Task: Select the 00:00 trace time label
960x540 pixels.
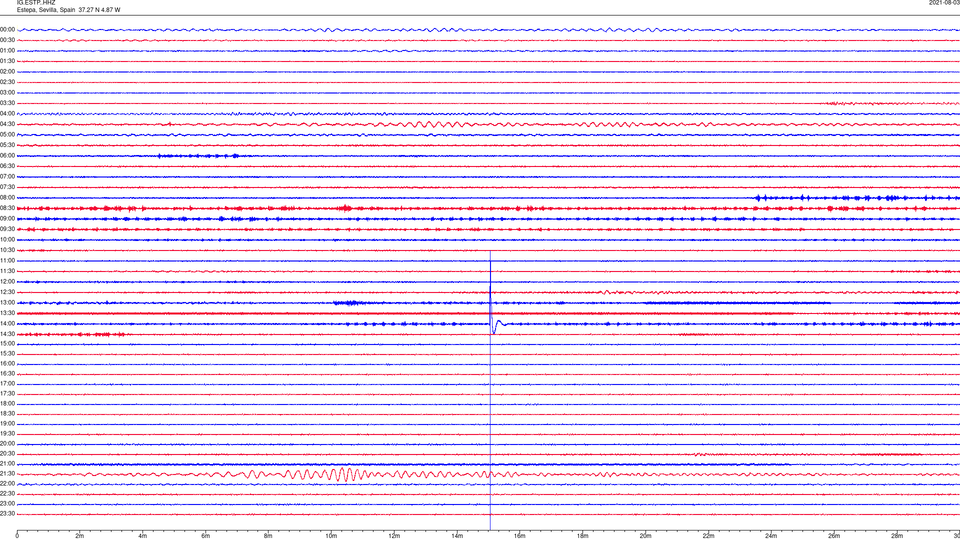Action: pos(7,29)
